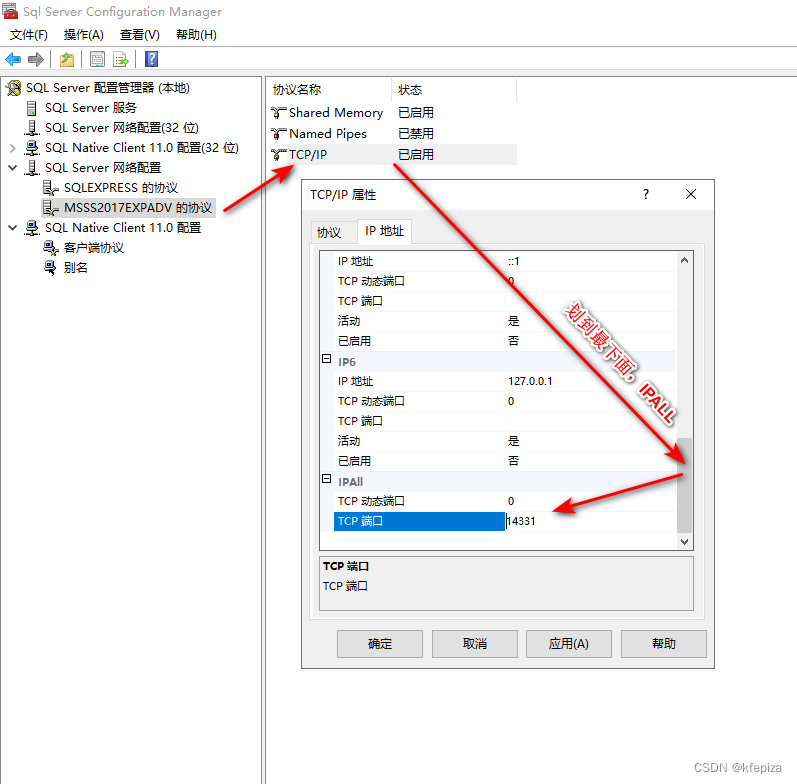Click the 客户端协议 icon

(50, 248)
